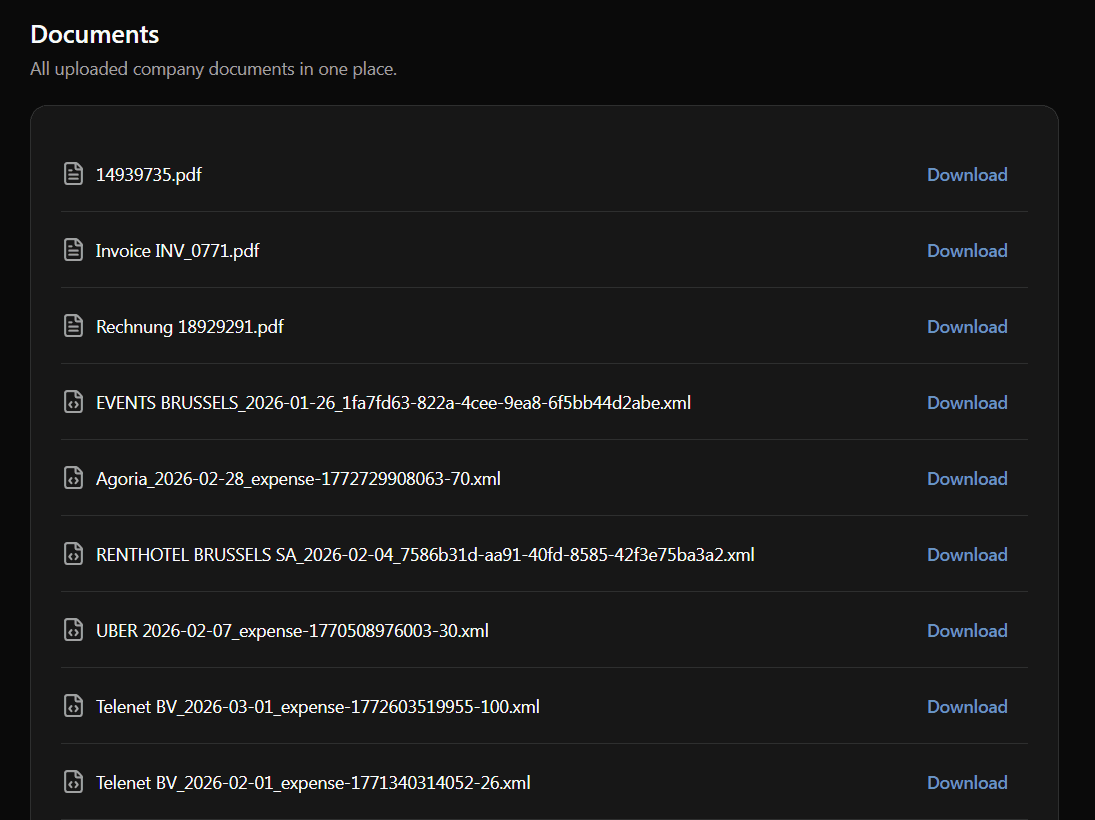This screenshot has height=820, width=1095.
Task: Download the 14939735.pdf document
Action: (966, 174)
